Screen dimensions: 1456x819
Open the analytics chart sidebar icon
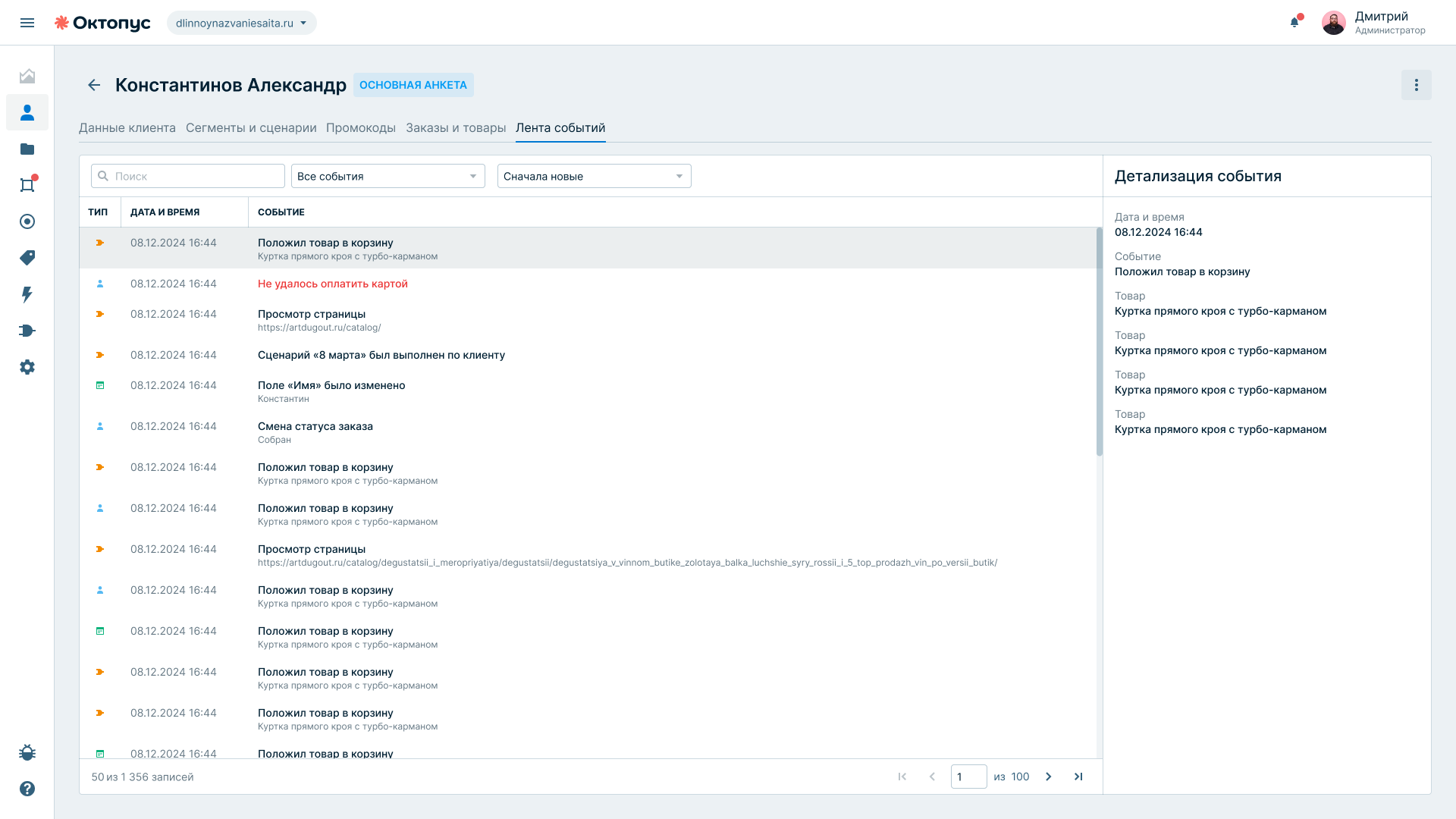coord(27,76)
